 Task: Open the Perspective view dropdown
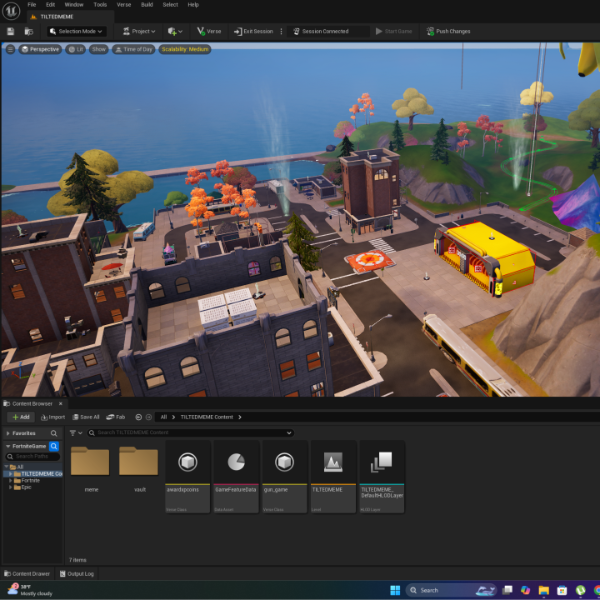tap(40, 49)
